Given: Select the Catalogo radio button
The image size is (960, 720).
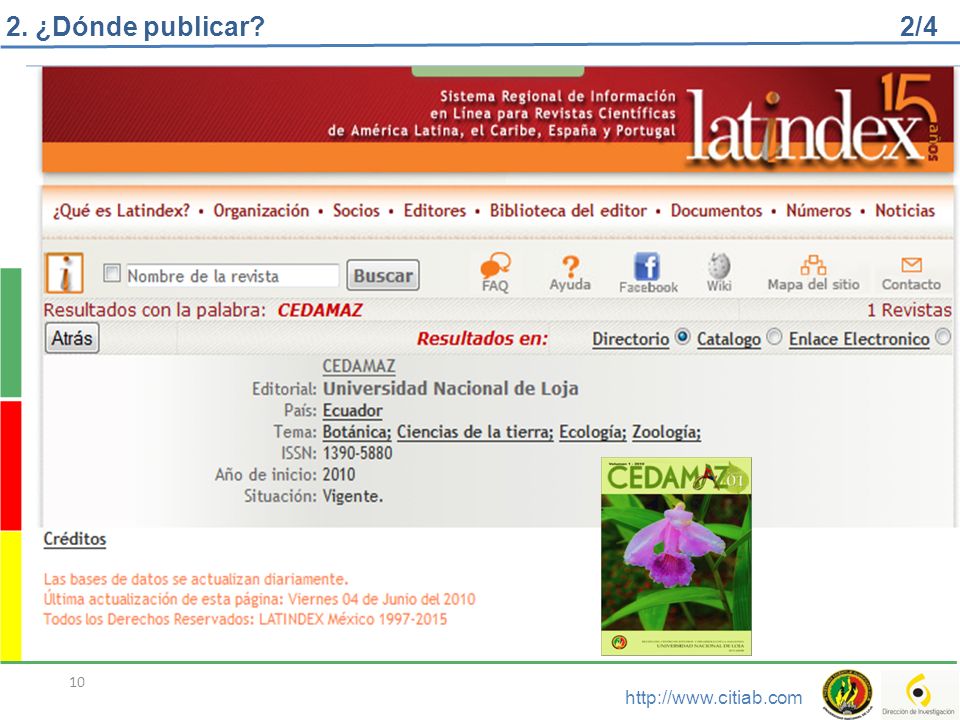Looking at the screenshot, I should click(774, 337).
